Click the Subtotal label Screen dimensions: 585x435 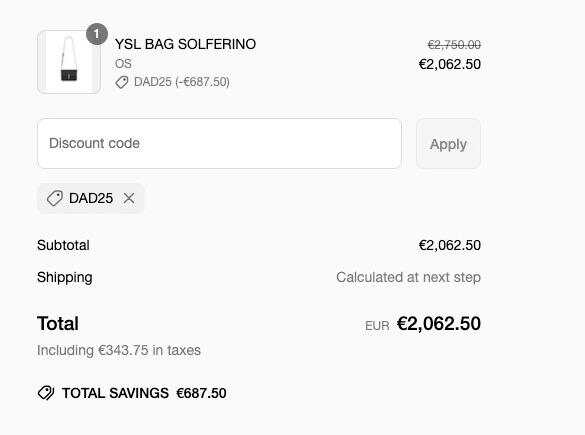(63, 245)
